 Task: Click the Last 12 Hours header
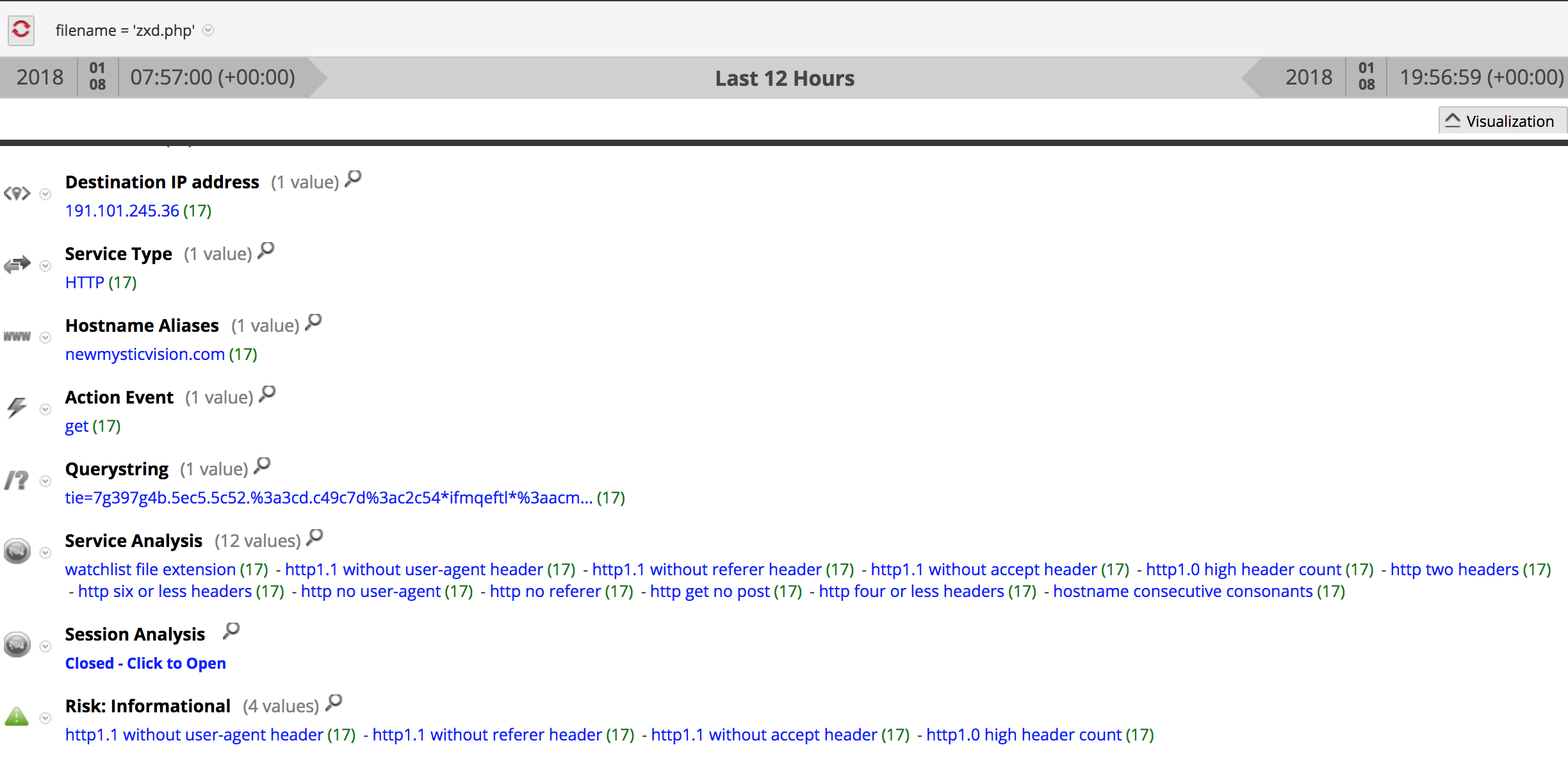784,78
